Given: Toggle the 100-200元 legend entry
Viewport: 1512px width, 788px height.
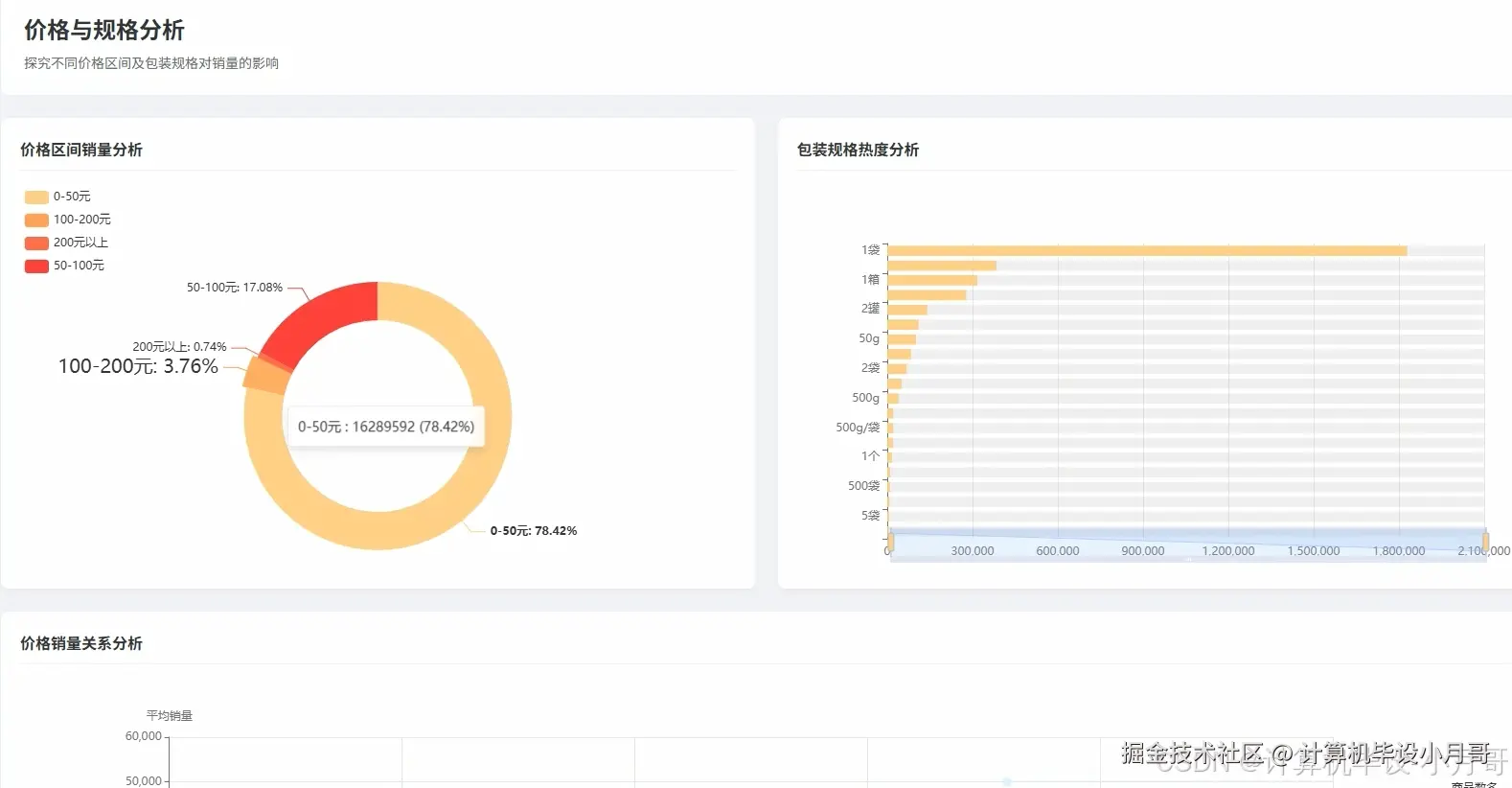Looking at the screenshot, I should coord(67,220).
